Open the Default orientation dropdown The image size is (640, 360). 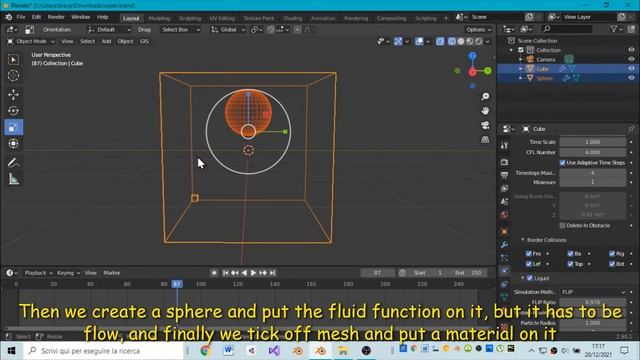pyautogui.click(x=109, y=29)
